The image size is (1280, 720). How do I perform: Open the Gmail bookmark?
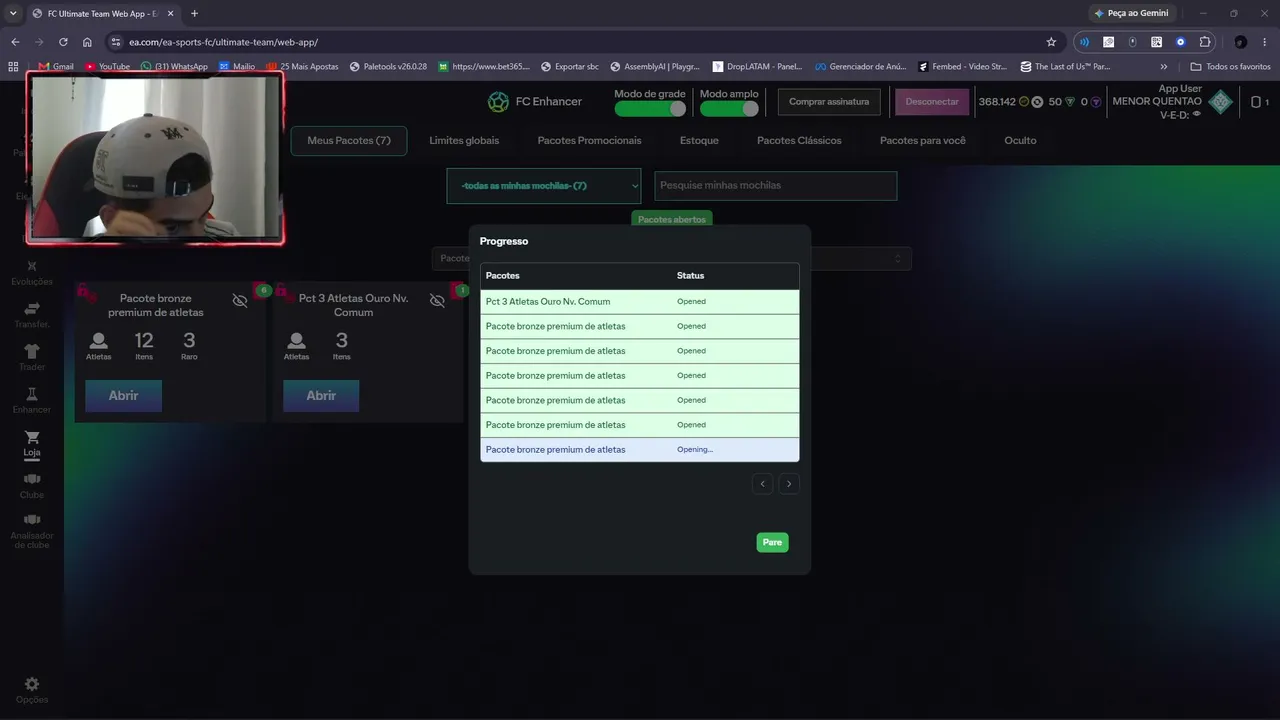coord(56,67)
